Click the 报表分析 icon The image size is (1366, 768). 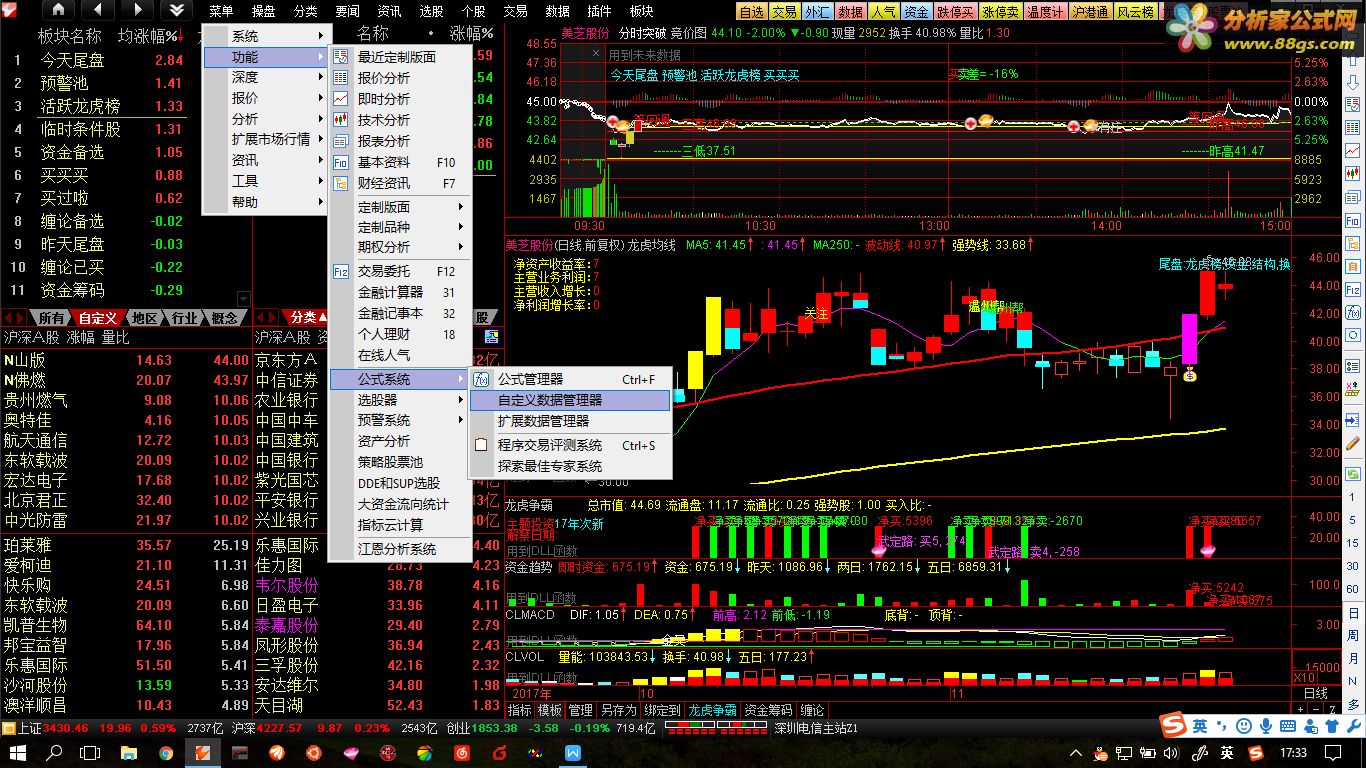[x=341, y=141]
